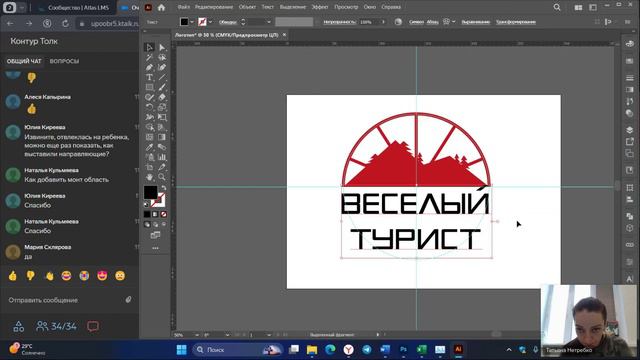Viewport: 640px width, 360px height.
Task: Open the Объект menu
Action: tap(247, 7)
